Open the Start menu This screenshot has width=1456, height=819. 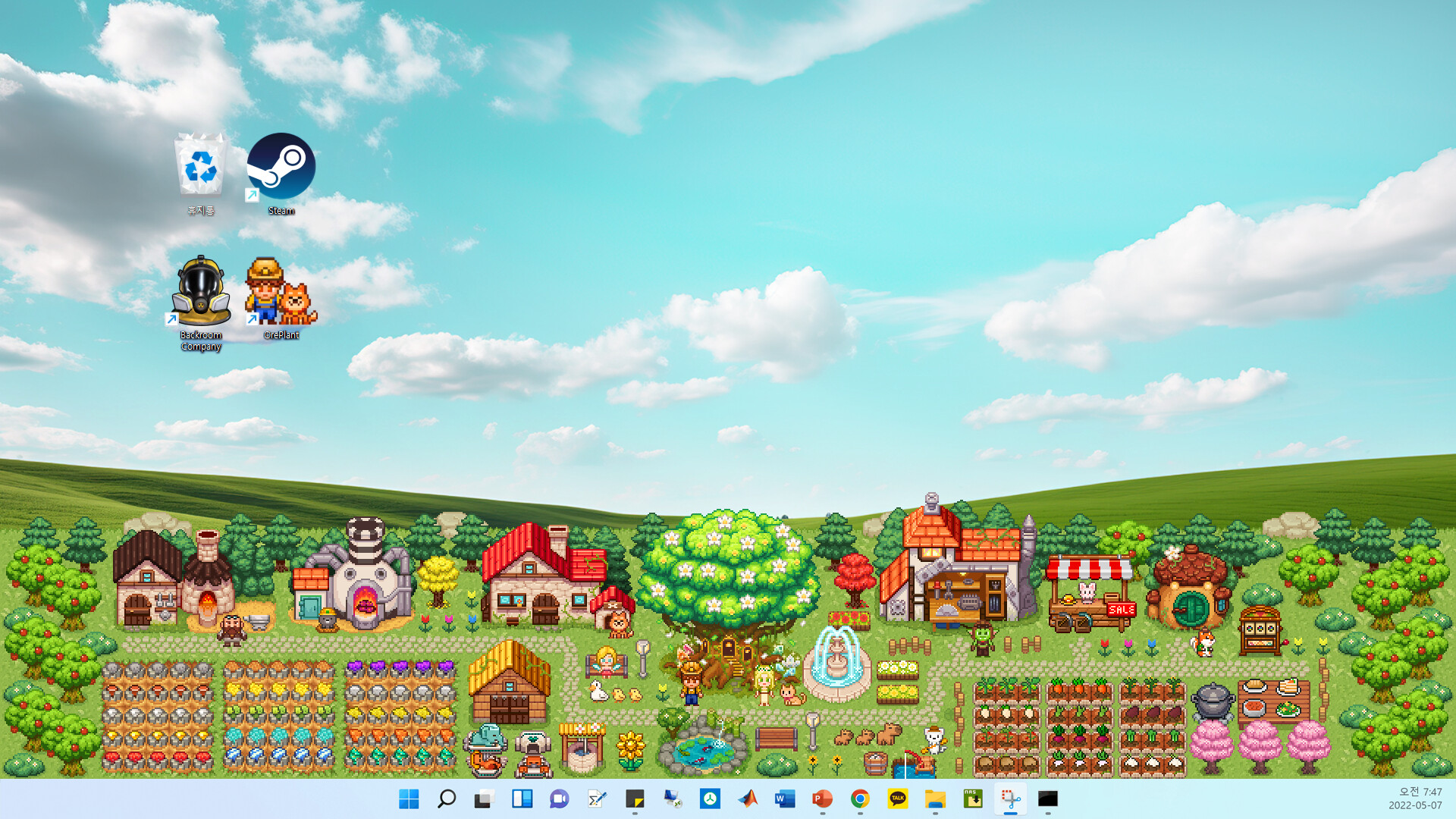point(408,799)
